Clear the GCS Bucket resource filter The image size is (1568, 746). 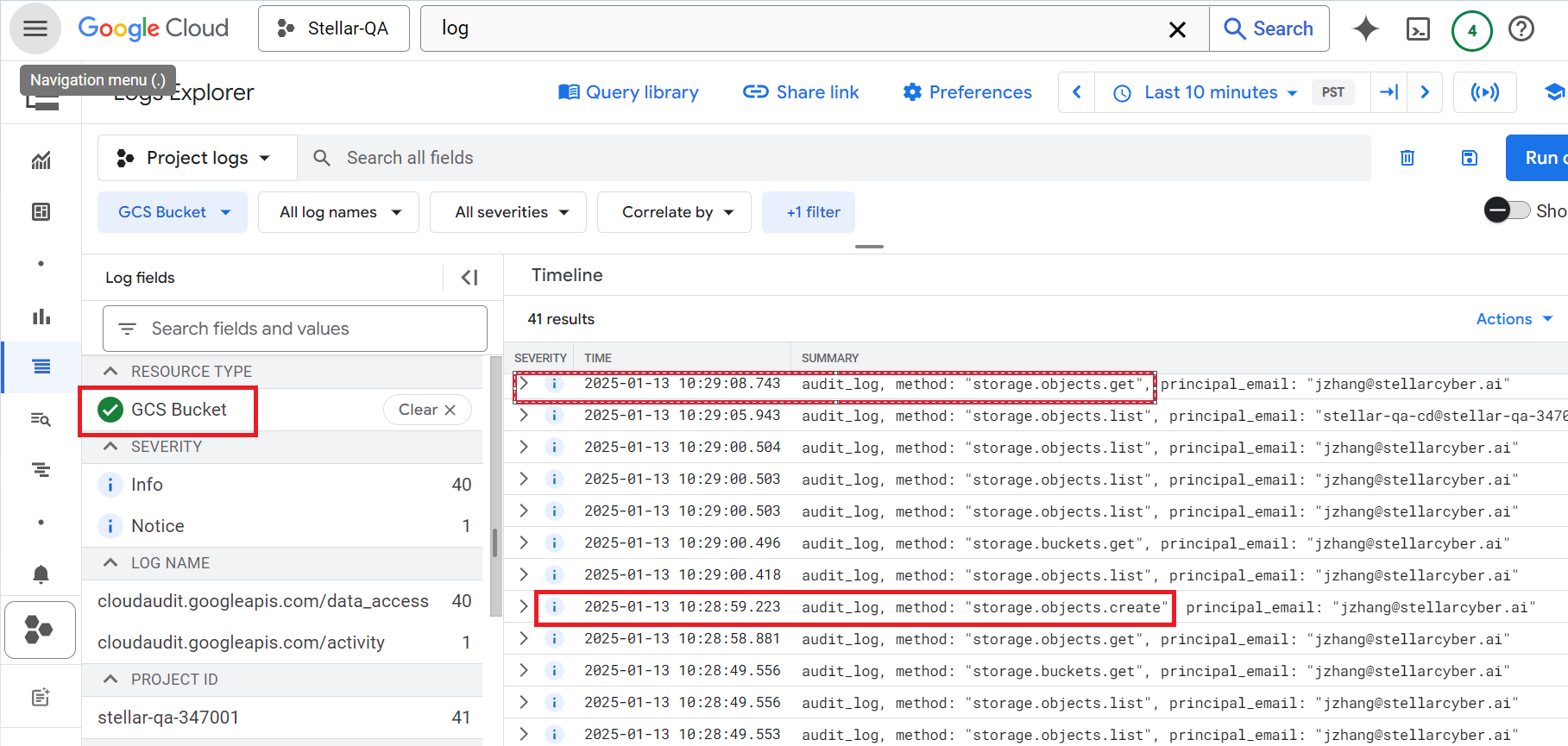[426, 410]
